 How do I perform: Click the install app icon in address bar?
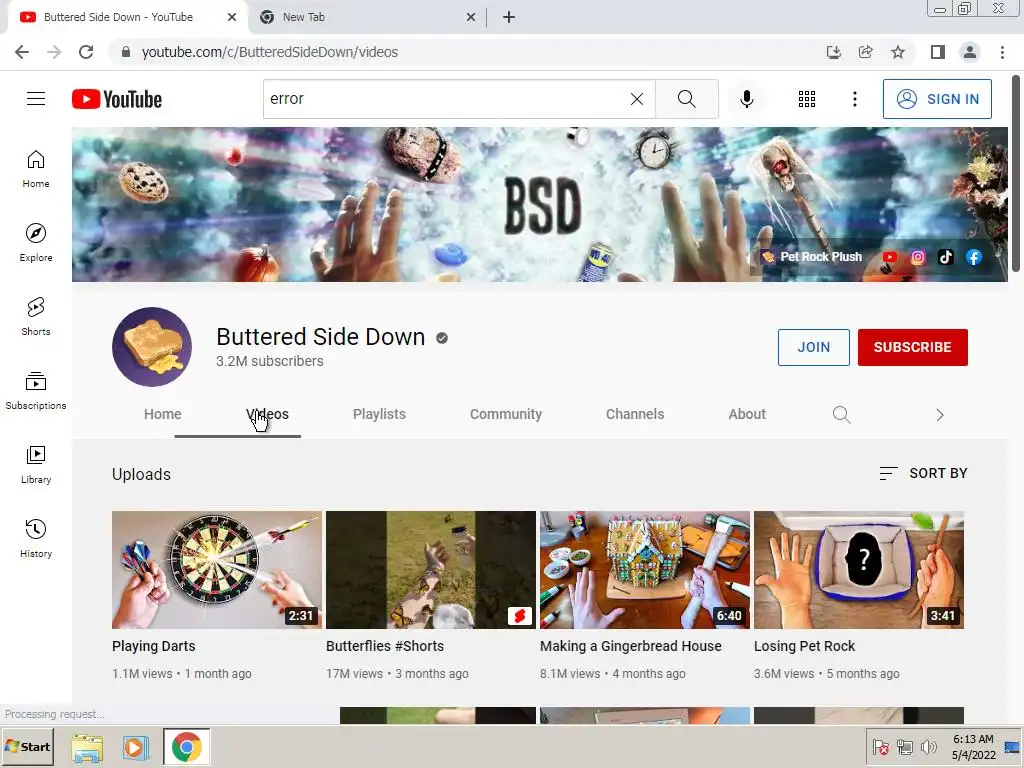point(834,52)
